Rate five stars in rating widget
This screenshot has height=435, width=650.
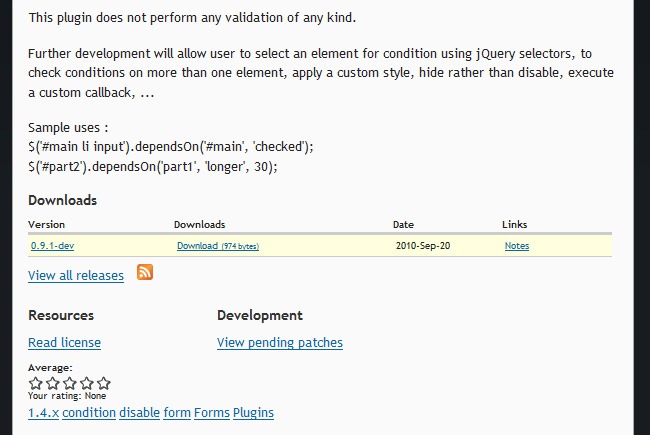tap(104, 383)
